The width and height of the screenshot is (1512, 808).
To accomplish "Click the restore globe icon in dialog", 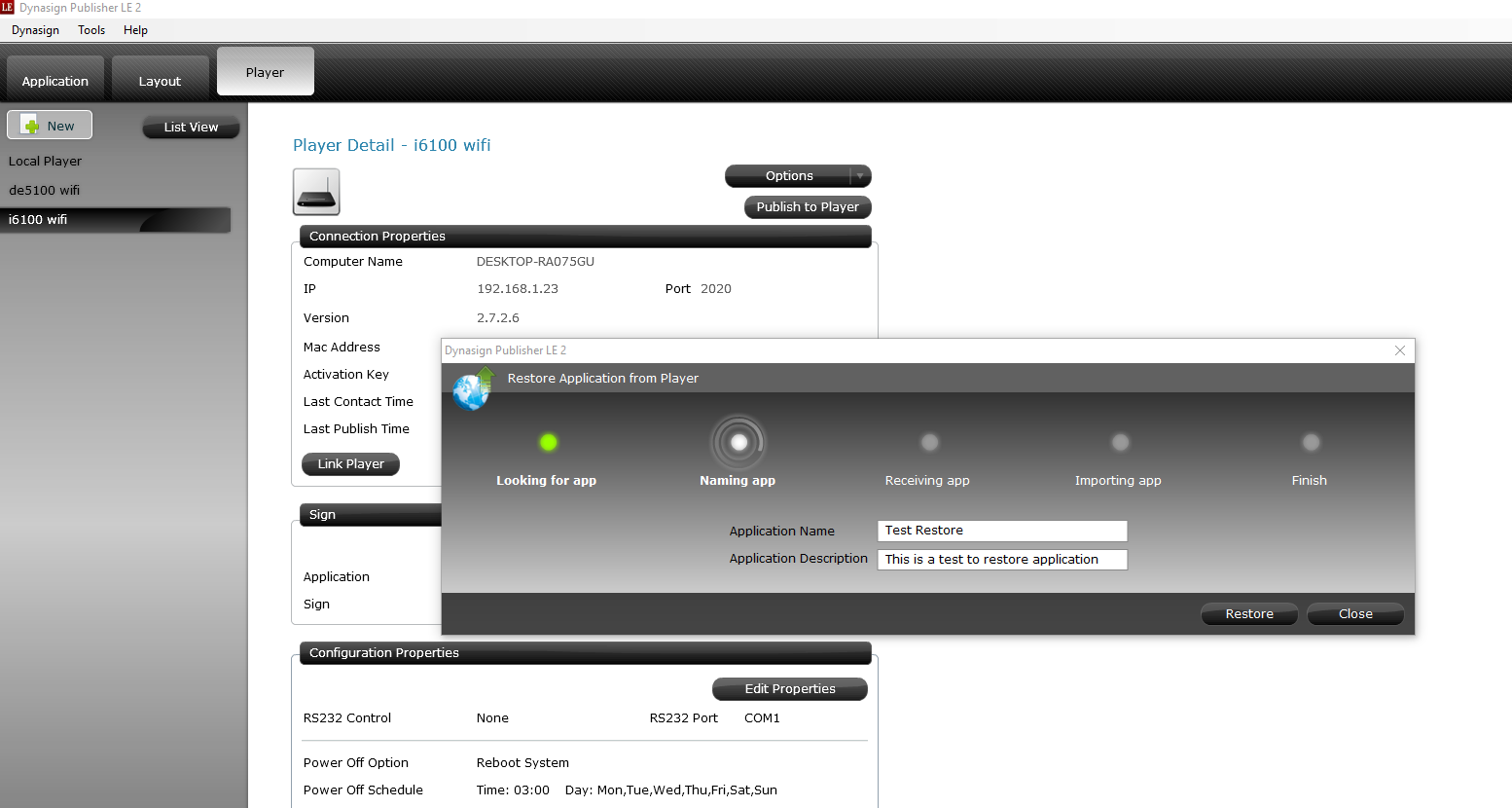I will 474,388.
